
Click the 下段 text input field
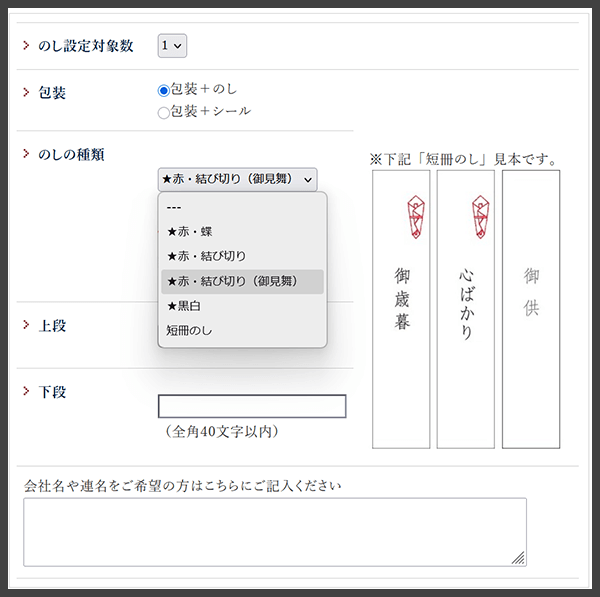[252, 406]
